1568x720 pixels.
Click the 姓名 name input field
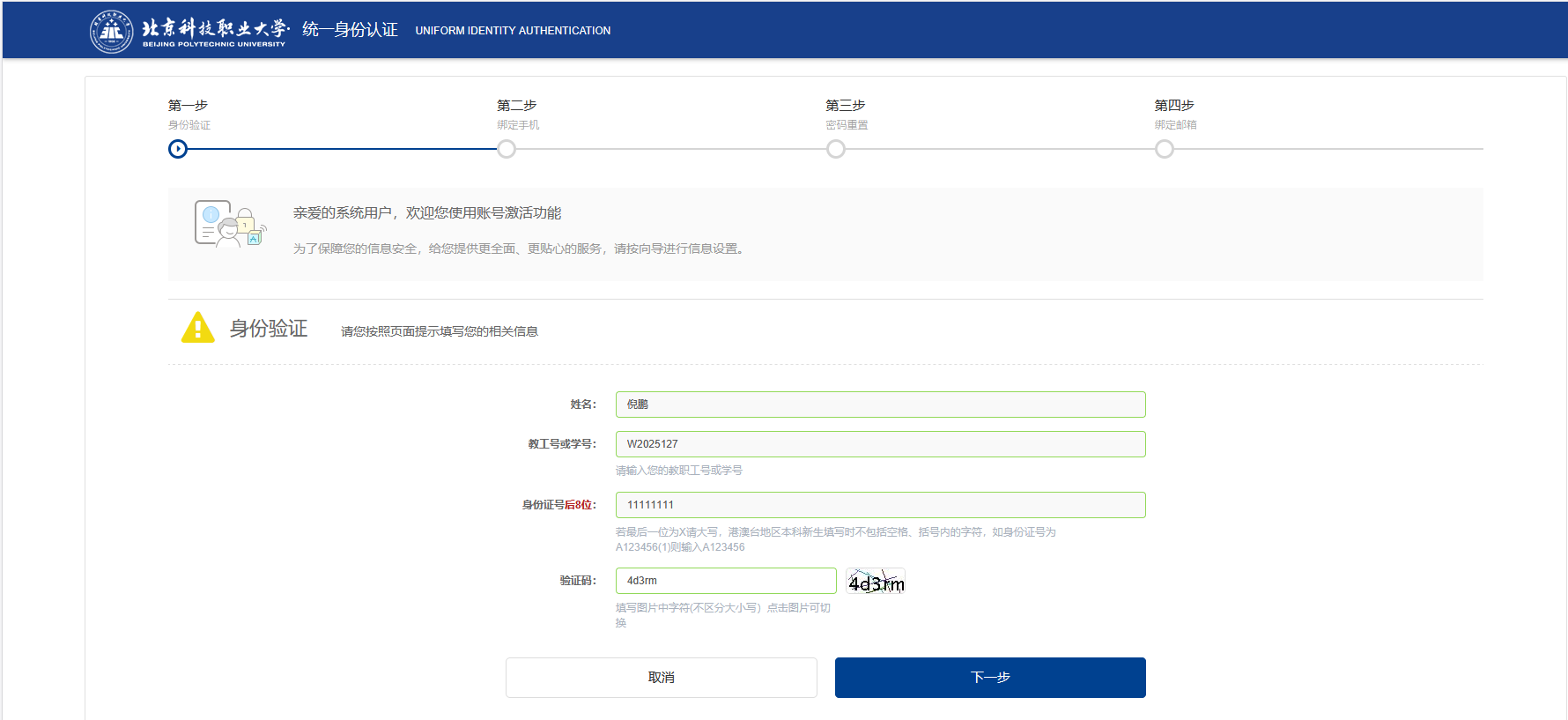[x=880, y=405]
